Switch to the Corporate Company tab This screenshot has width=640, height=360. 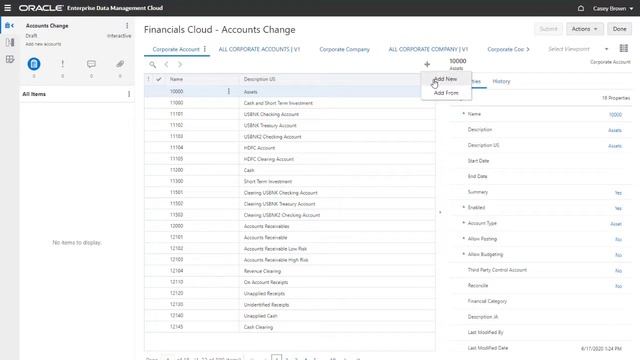pyautogui.click(x=344, y=49)
